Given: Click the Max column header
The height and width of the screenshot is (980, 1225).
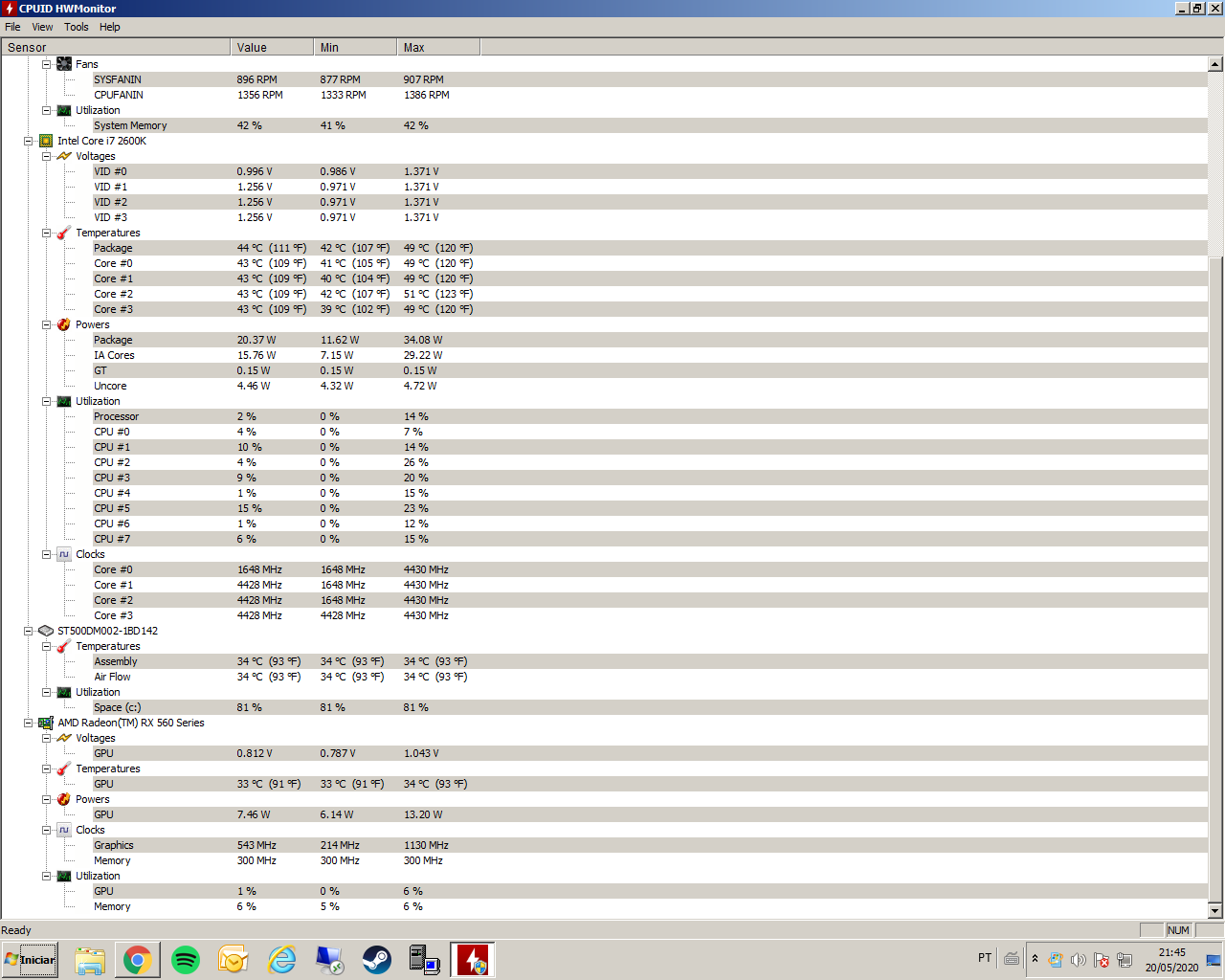Looking at the screenshot, I should point(438,47).
